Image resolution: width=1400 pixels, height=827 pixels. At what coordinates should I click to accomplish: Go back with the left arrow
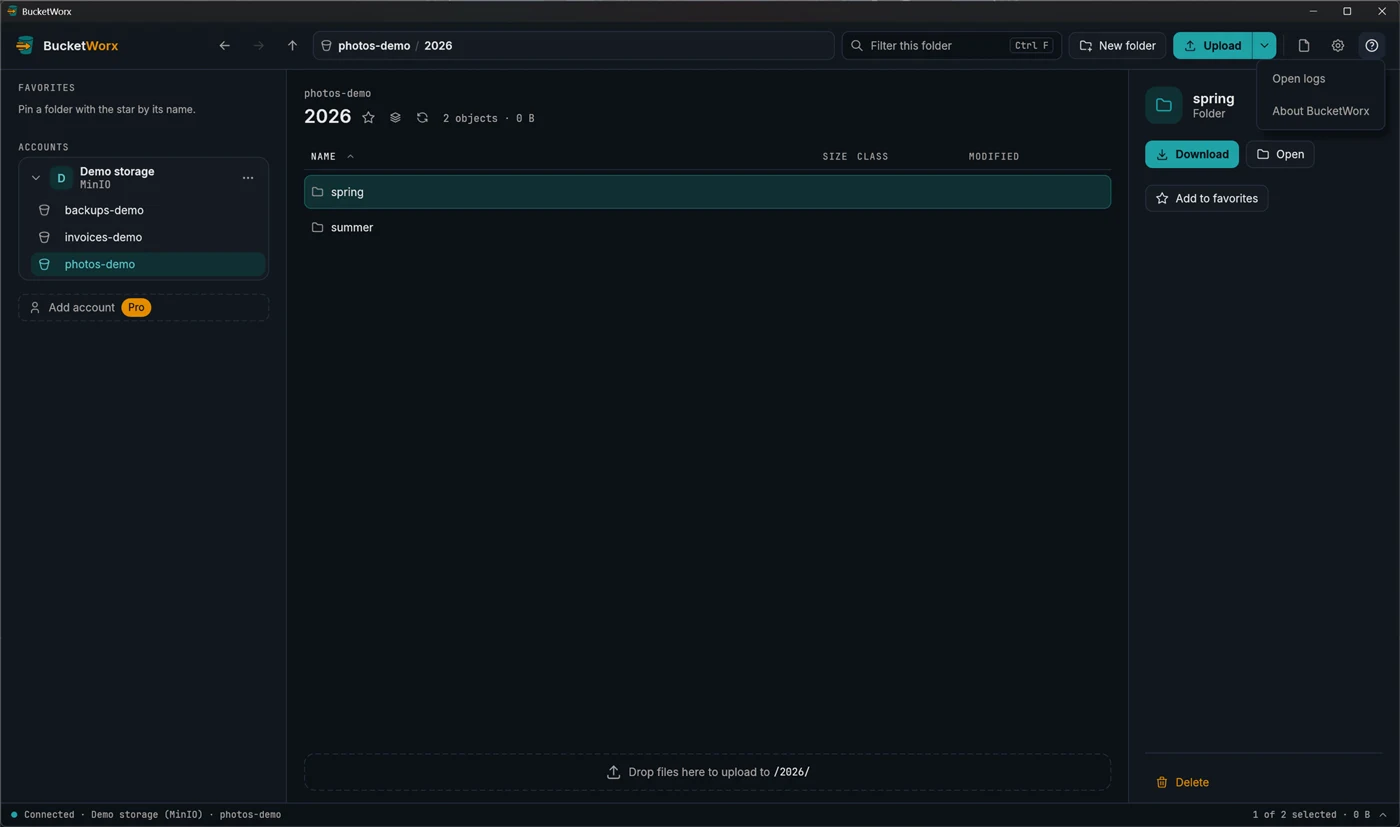(x=225, y=46)
